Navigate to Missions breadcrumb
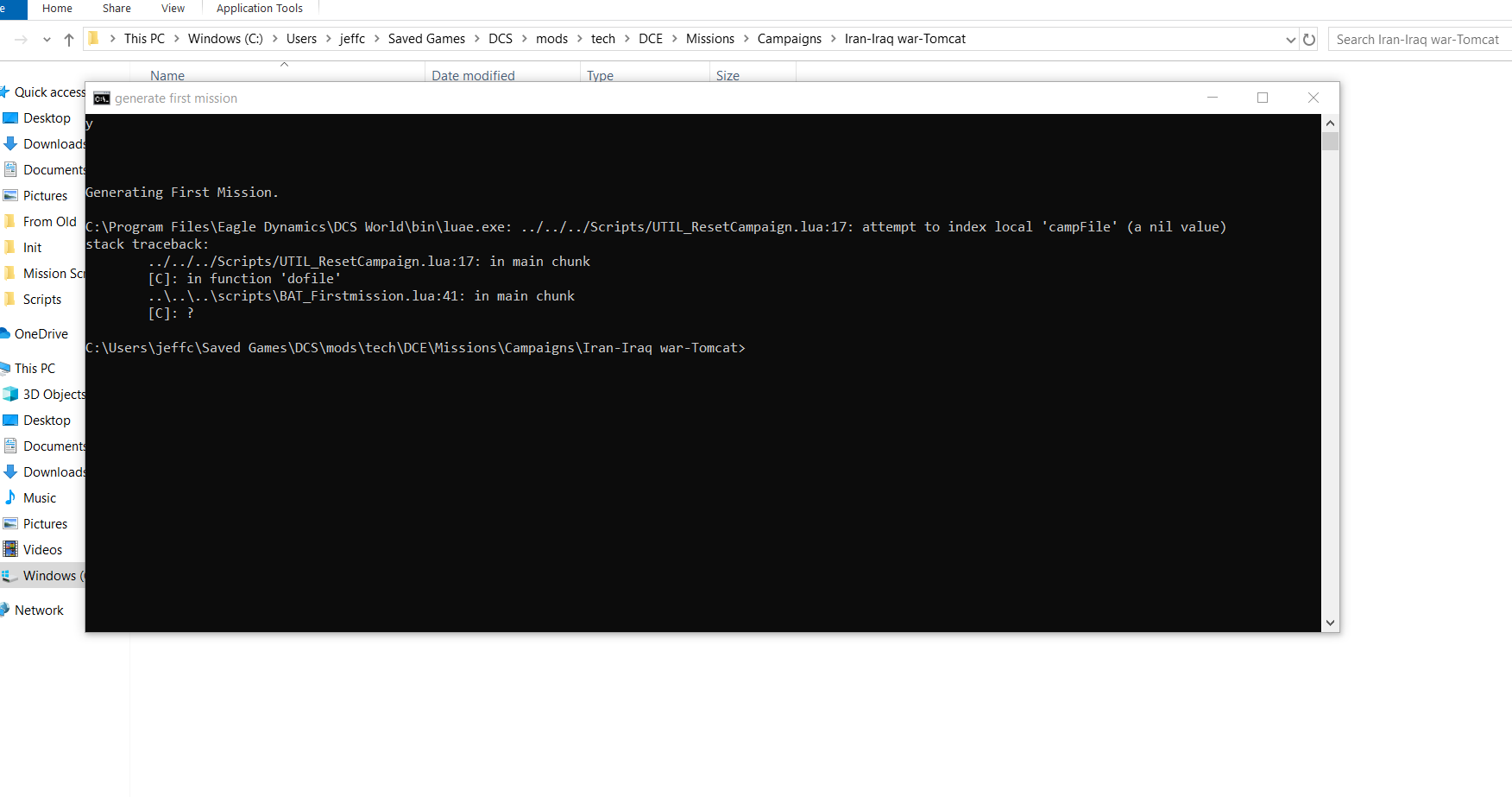Image resolution: width=1512 pixels, height=797 pixels. click(x=710, y=39)
